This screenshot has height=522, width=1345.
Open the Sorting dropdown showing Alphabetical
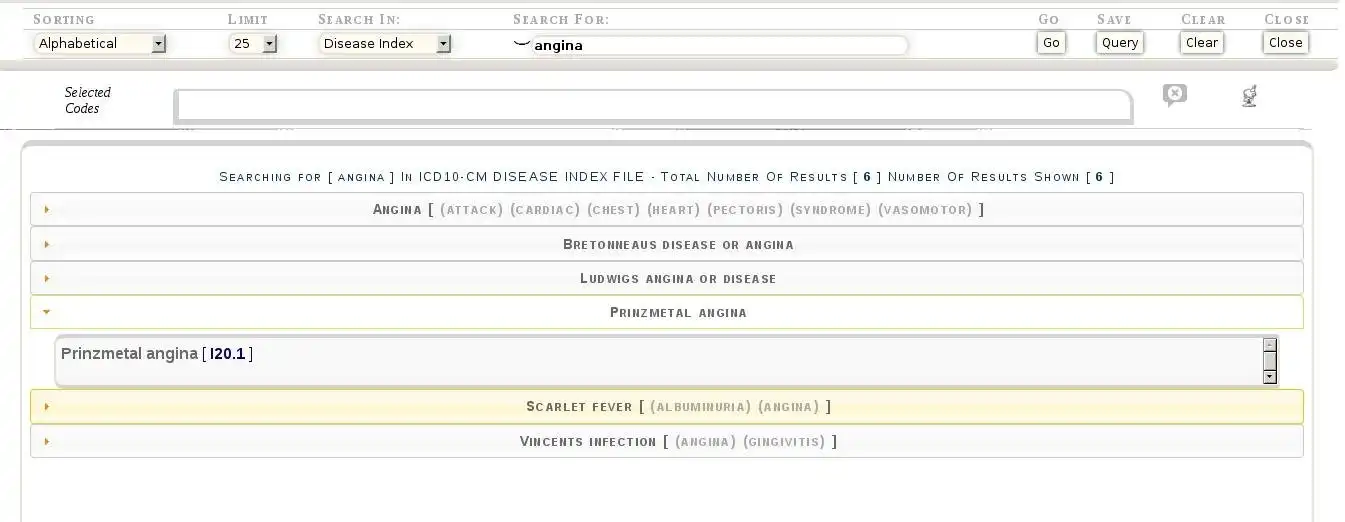[x=100, y=43]
